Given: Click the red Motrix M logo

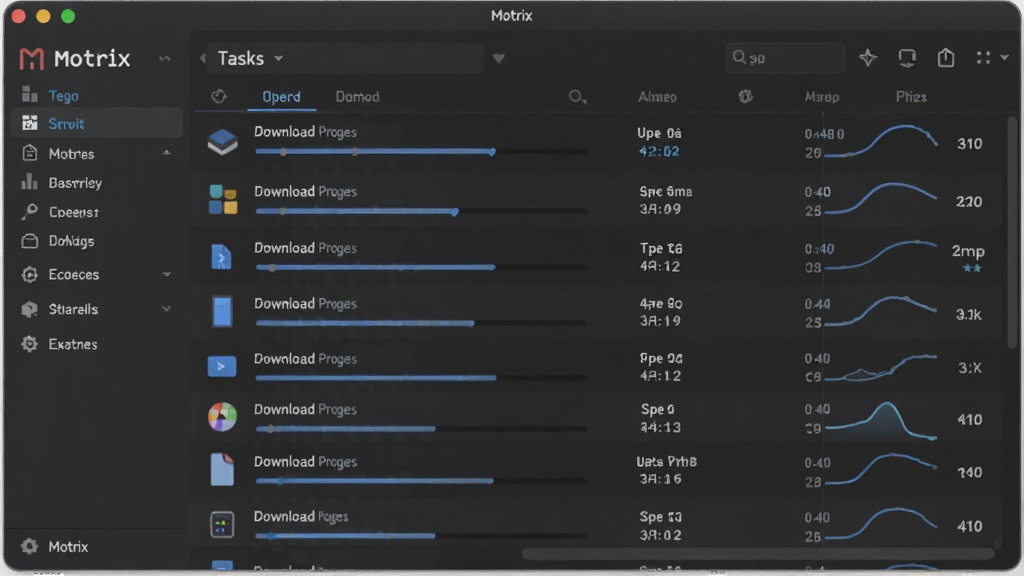Looking at the screenshot, I should point(31,59).
